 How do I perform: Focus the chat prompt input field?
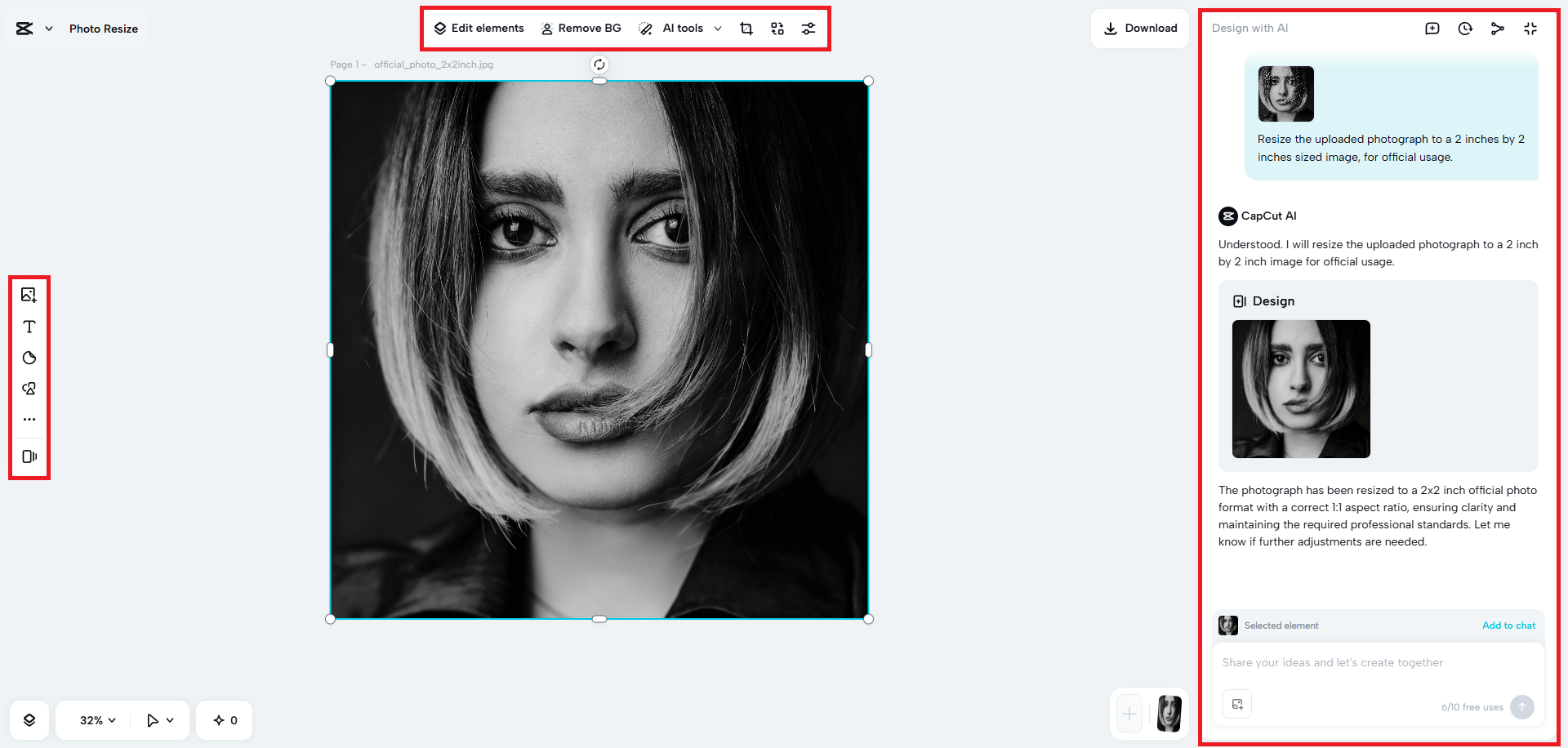pos(1378,663)
